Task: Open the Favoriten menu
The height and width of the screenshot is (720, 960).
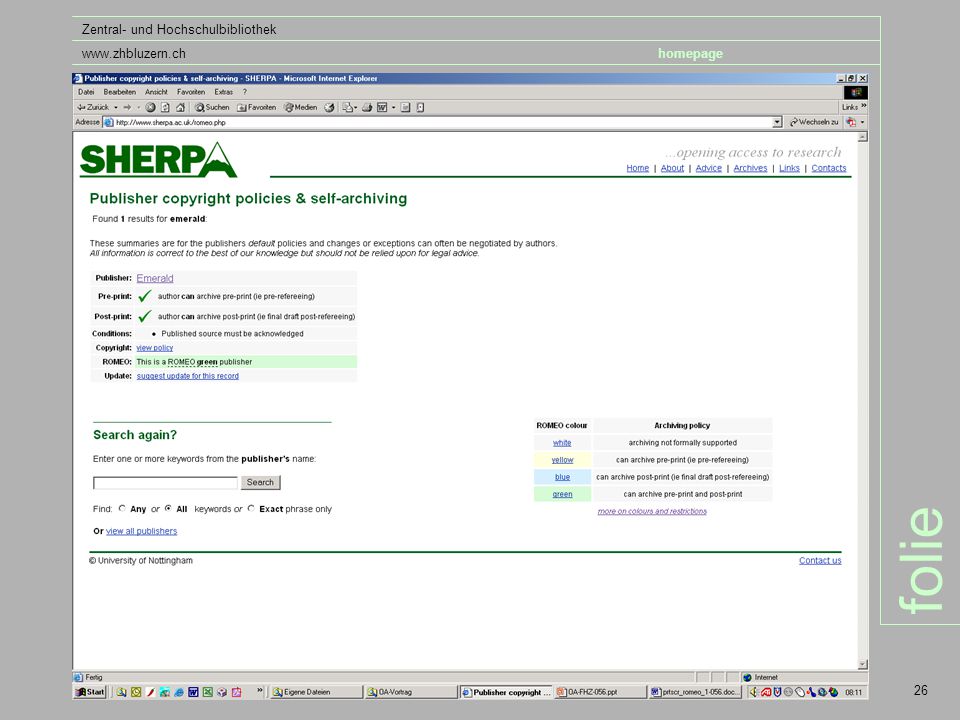Action: 191,92
